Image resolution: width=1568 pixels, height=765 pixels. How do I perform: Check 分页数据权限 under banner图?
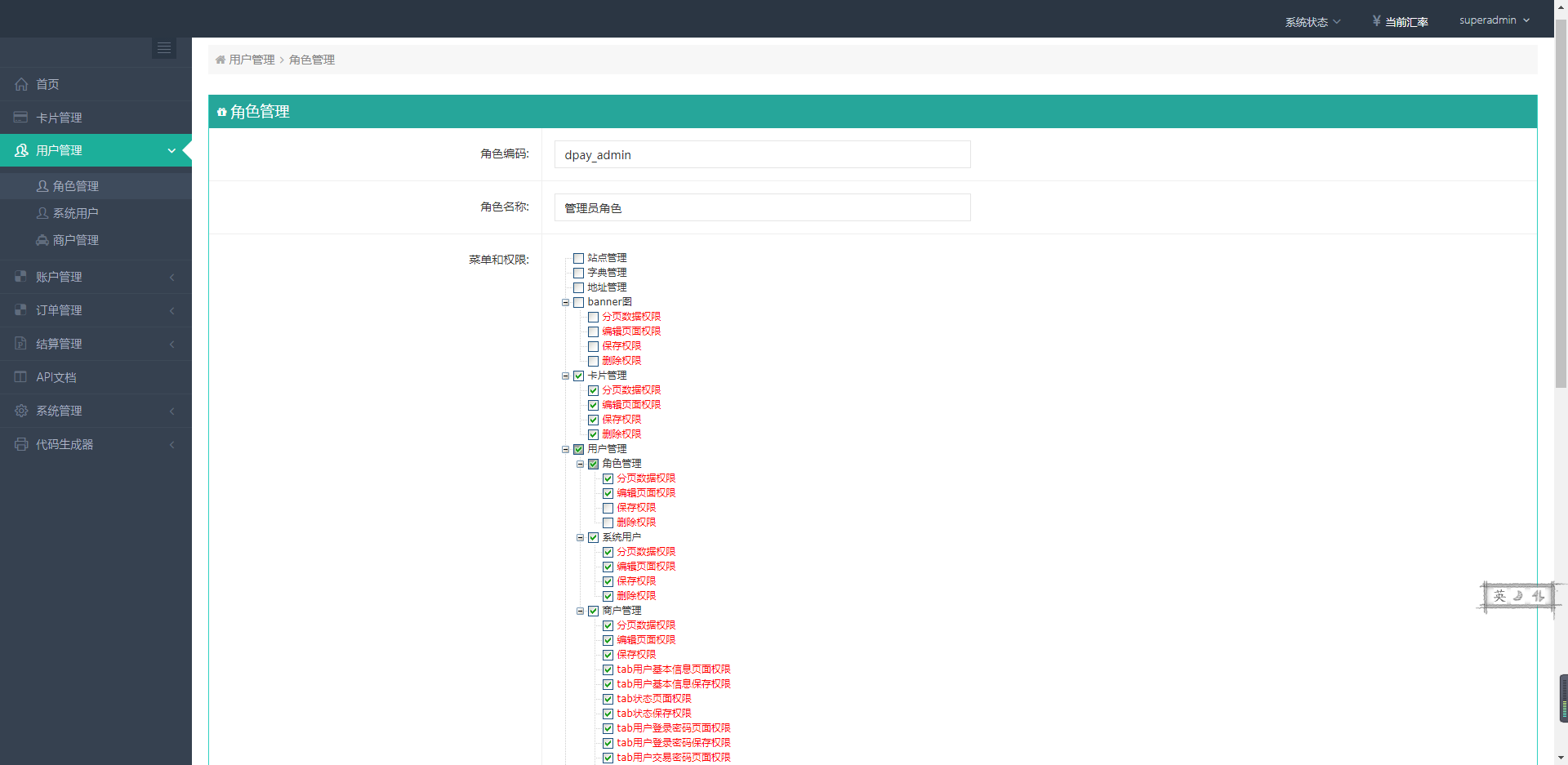[x=594, y=317]
